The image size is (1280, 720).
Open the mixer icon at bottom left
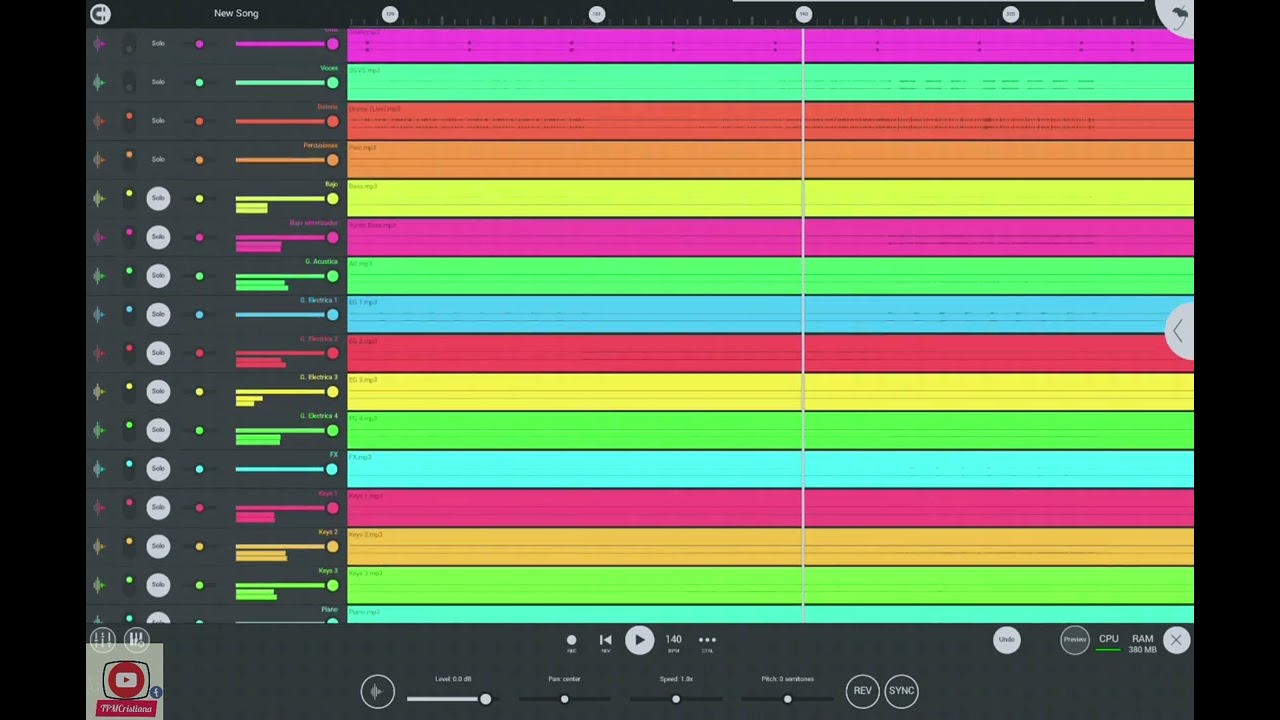102,640
